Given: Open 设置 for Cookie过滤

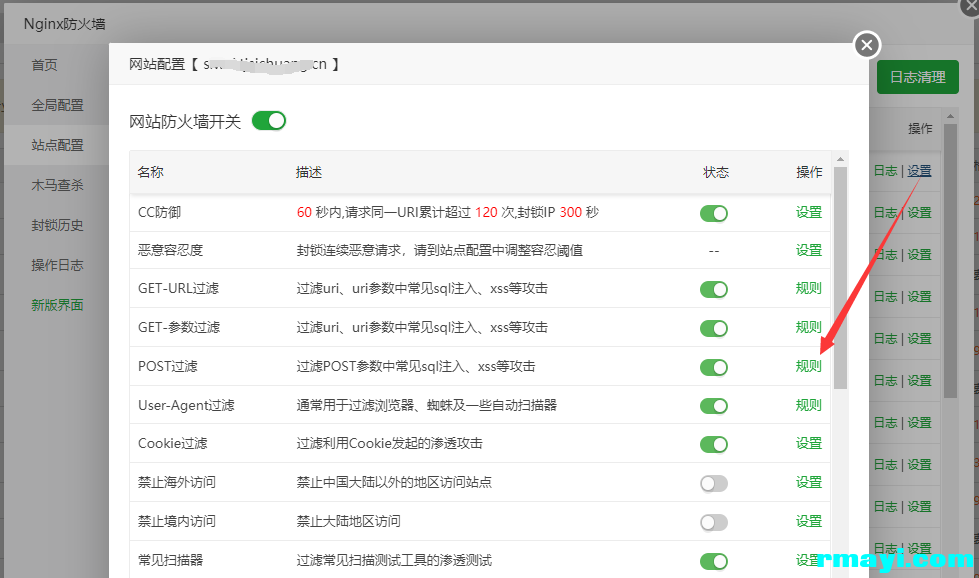Looking at the screenshot, I should pyautogui.click(x=809, y=443).
